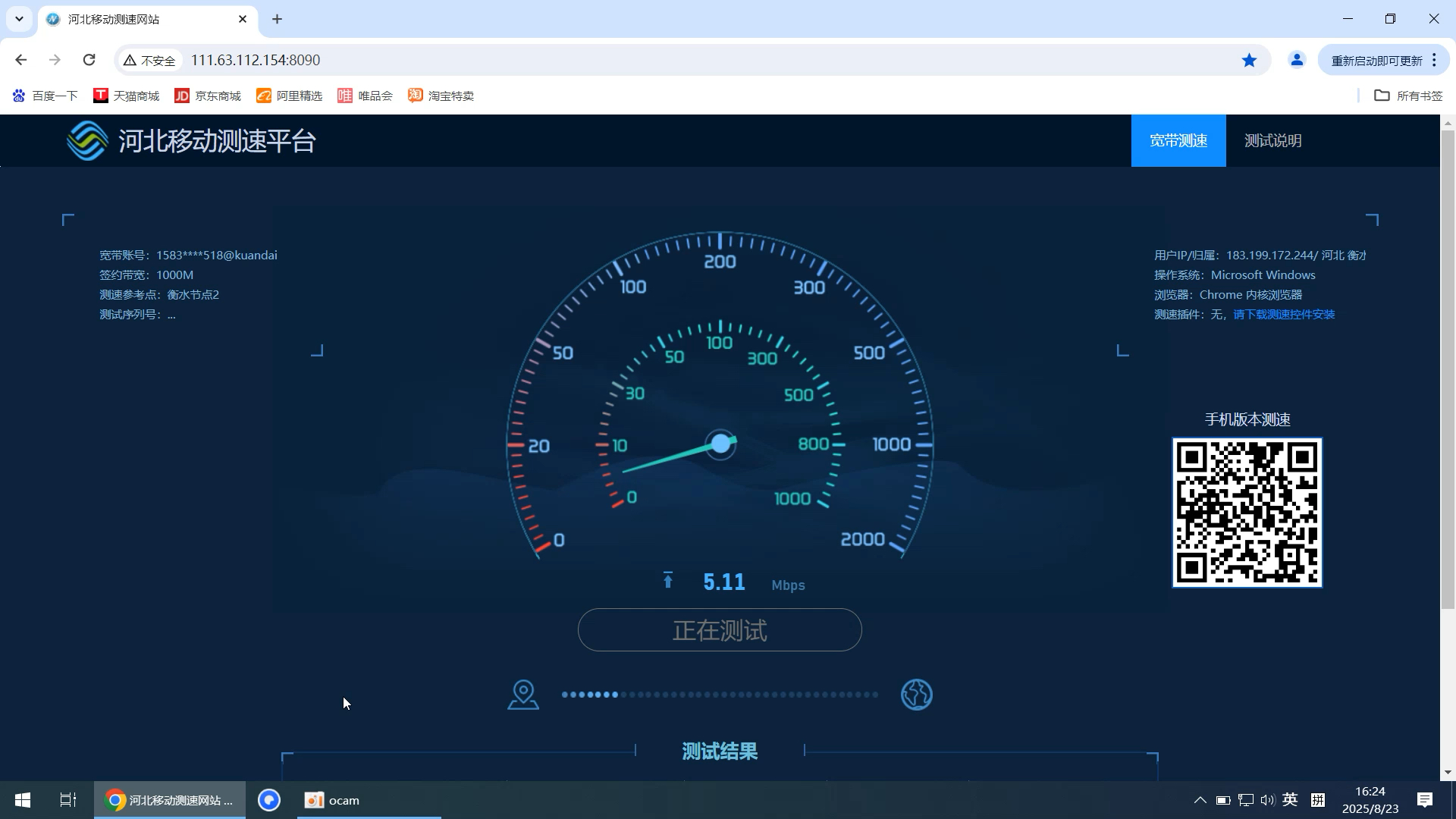Show hidden system tray icons
Viewport: 1456px width, 819px height.
(1200, 800)
